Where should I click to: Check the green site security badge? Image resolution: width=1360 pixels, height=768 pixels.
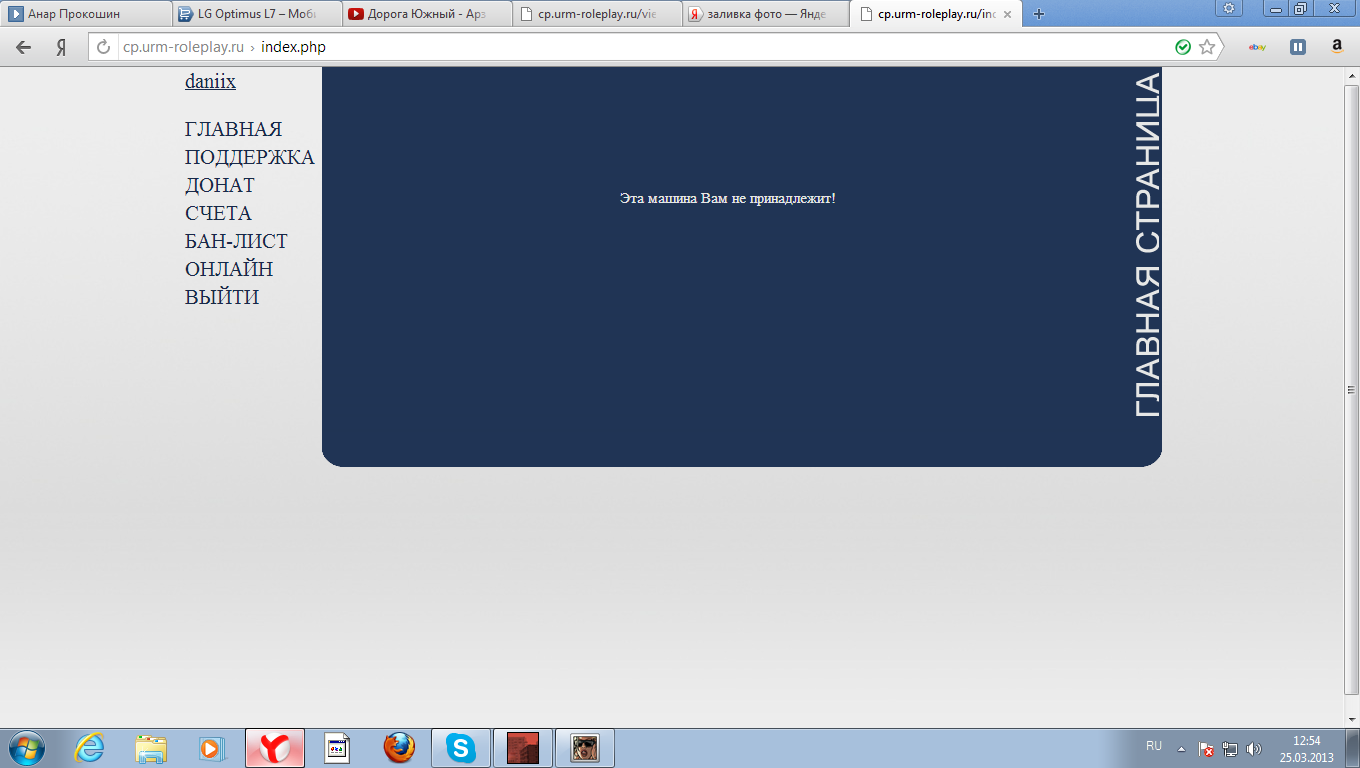(x=1183, y=47)
